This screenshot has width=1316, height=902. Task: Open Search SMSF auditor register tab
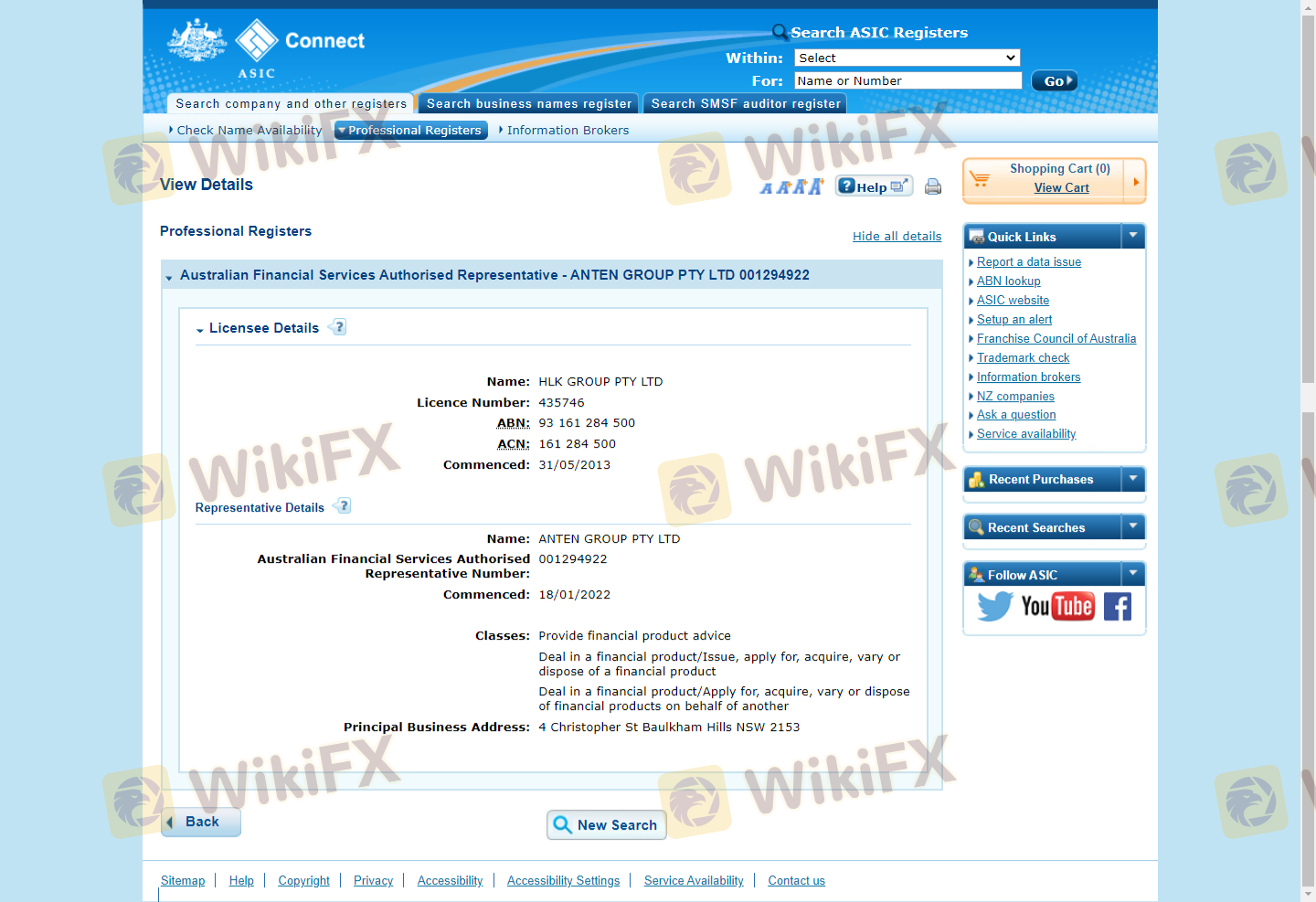click(746, 104)
